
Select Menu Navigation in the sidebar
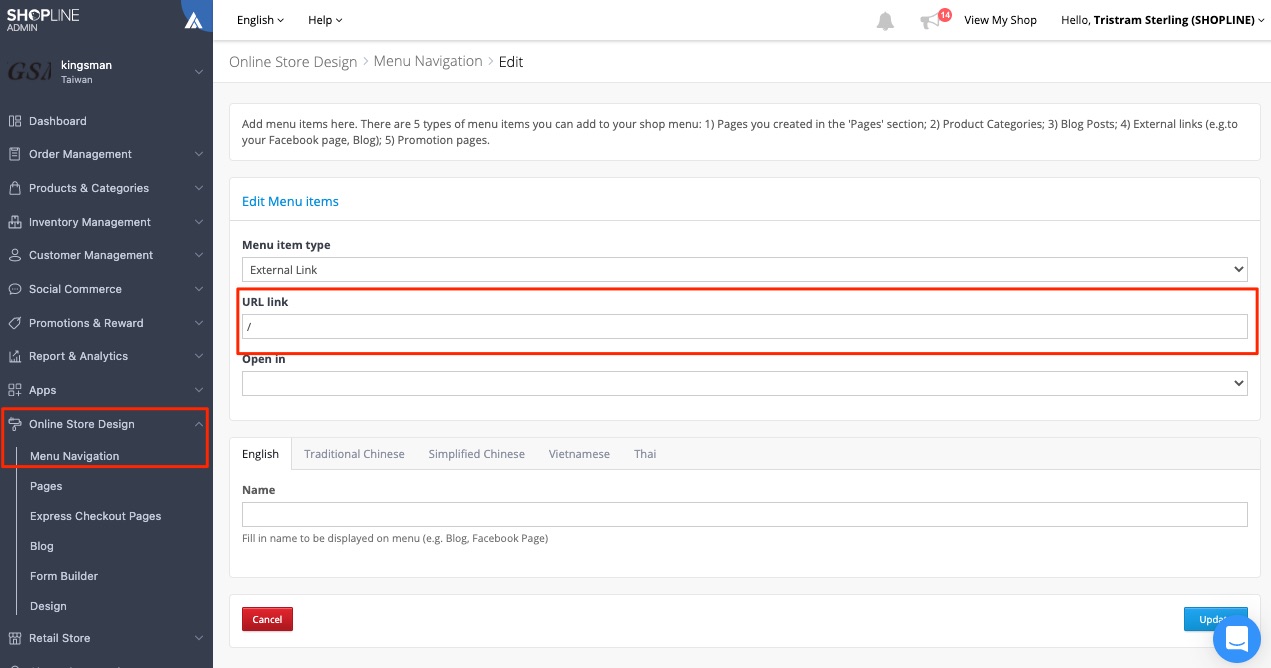[74, 456]
